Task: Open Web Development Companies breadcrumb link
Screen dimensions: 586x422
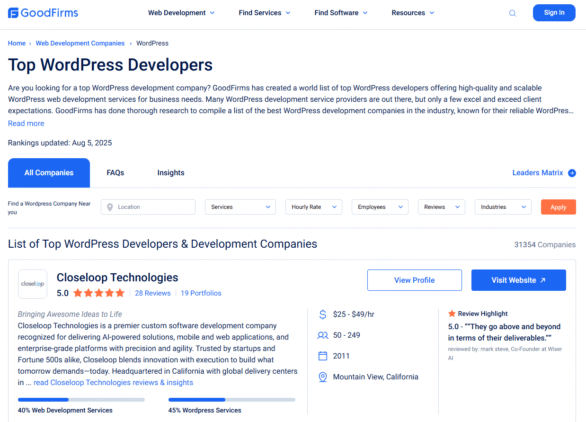Action: coord(80,43)
